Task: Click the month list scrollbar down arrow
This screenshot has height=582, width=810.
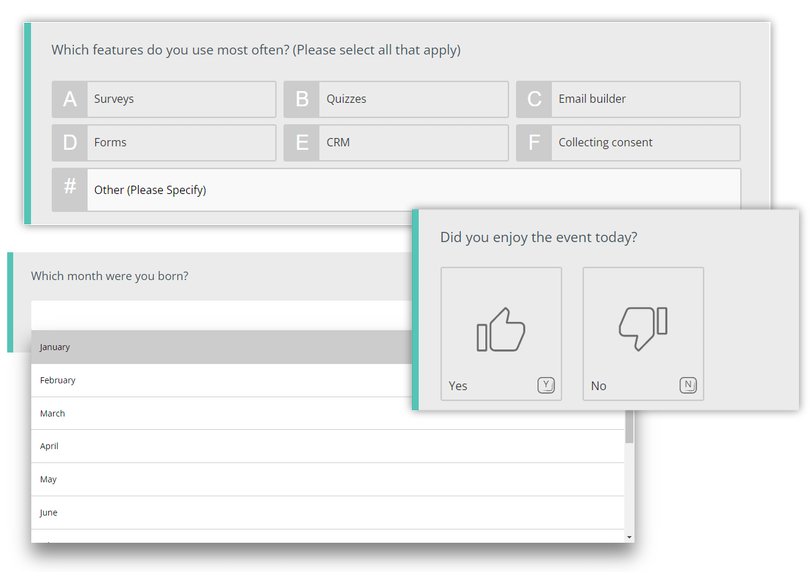Action: [629, 537]
